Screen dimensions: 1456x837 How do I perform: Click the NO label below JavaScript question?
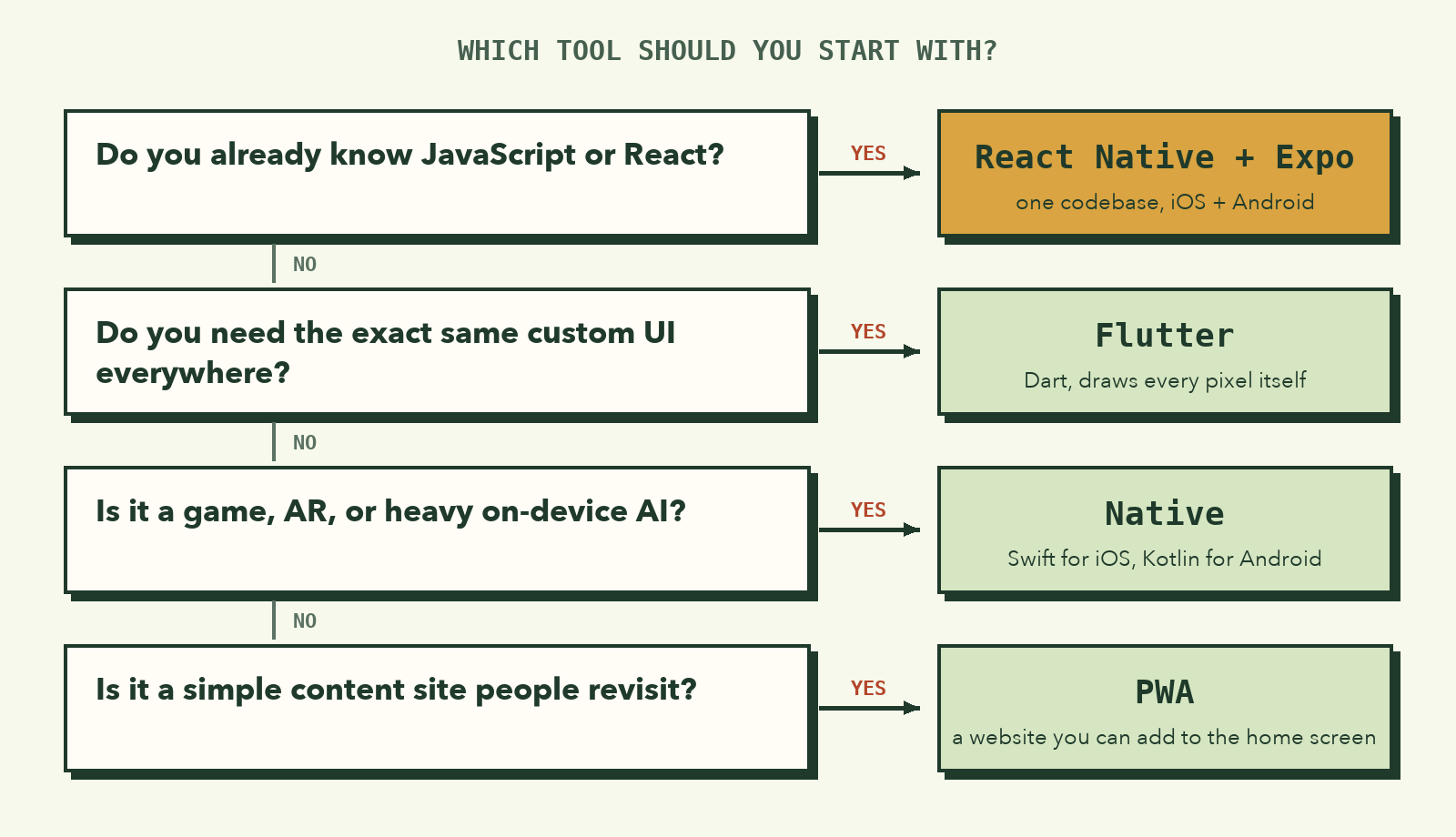305,265
